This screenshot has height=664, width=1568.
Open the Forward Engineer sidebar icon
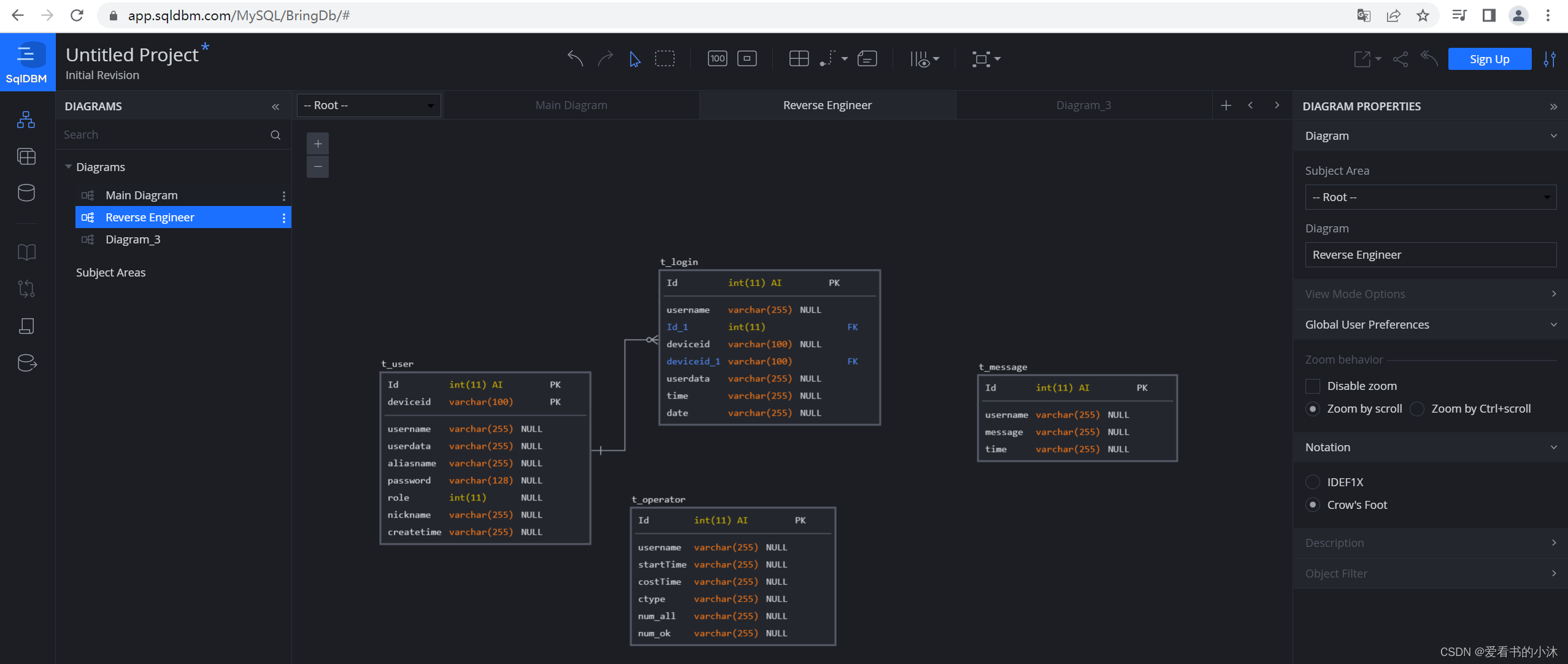[x=27, y=363]
